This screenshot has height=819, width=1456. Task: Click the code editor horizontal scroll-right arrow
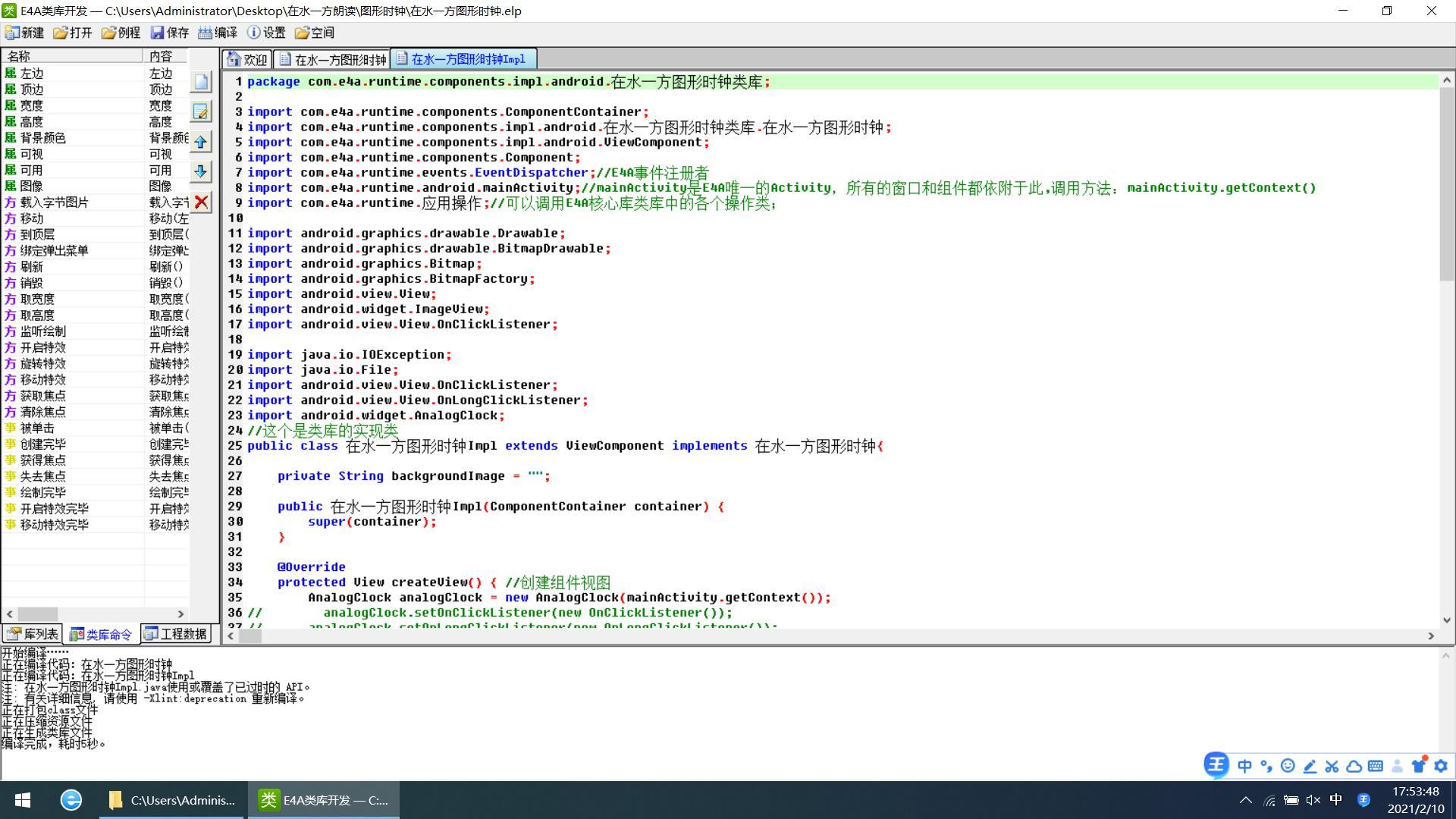(1431, 636)
